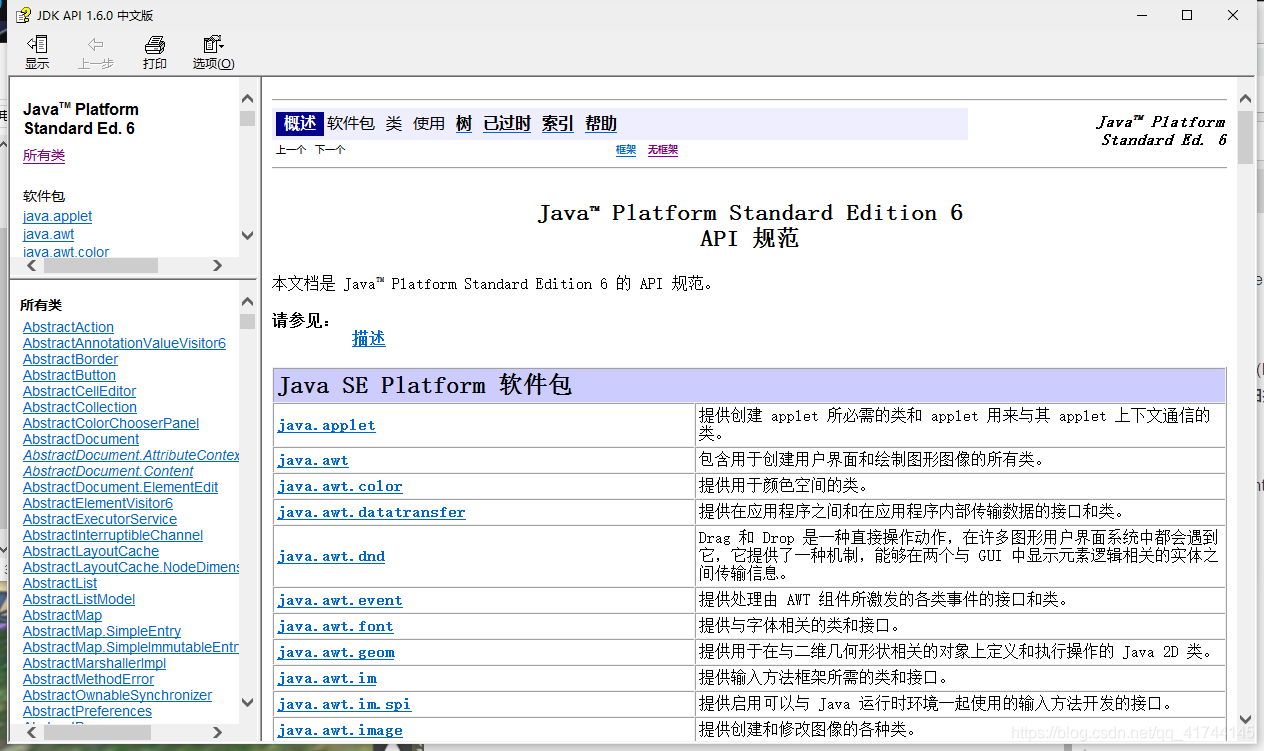This screenshot has height=751, width=1264.
Task: Click the main content scroll-up arrow
Action: point(1245,98)
